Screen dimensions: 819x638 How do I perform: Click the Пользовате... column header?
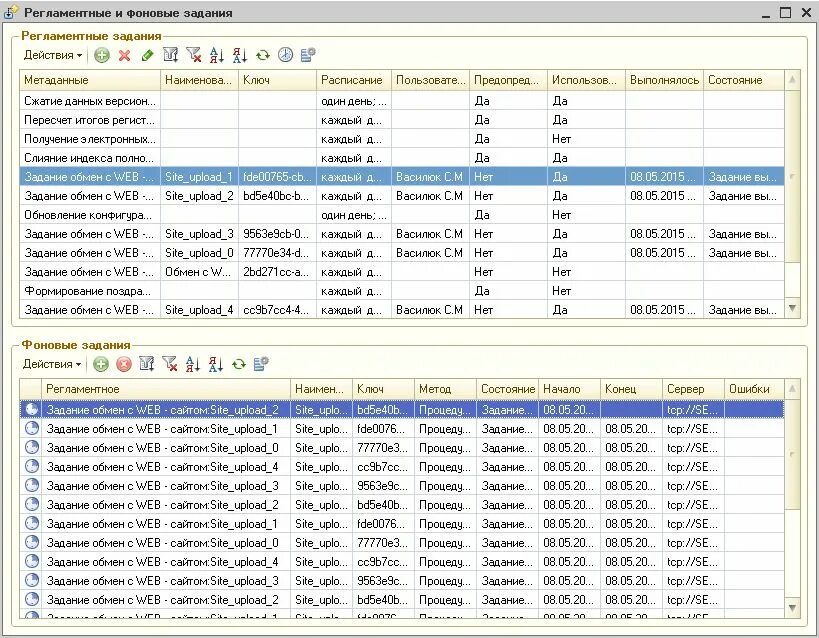pyautogui.click(x=430, y=80)
